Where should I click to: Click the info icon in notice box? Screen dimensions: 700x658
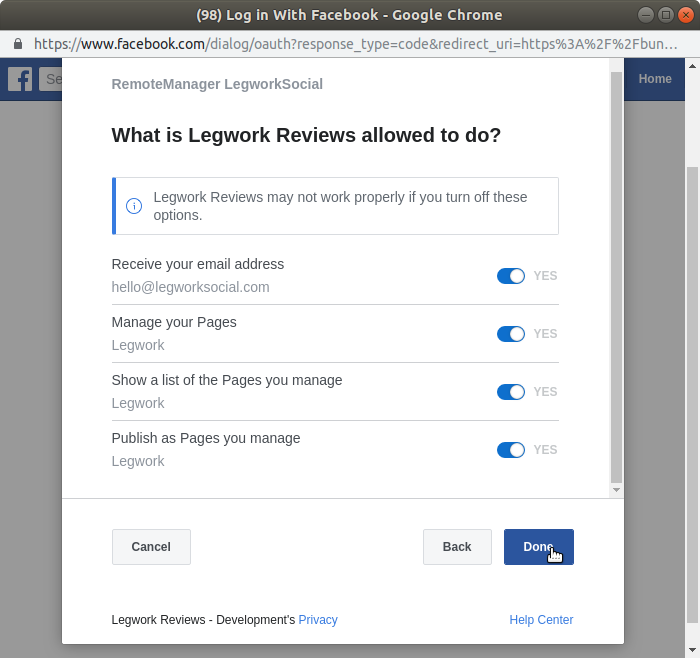133,206
